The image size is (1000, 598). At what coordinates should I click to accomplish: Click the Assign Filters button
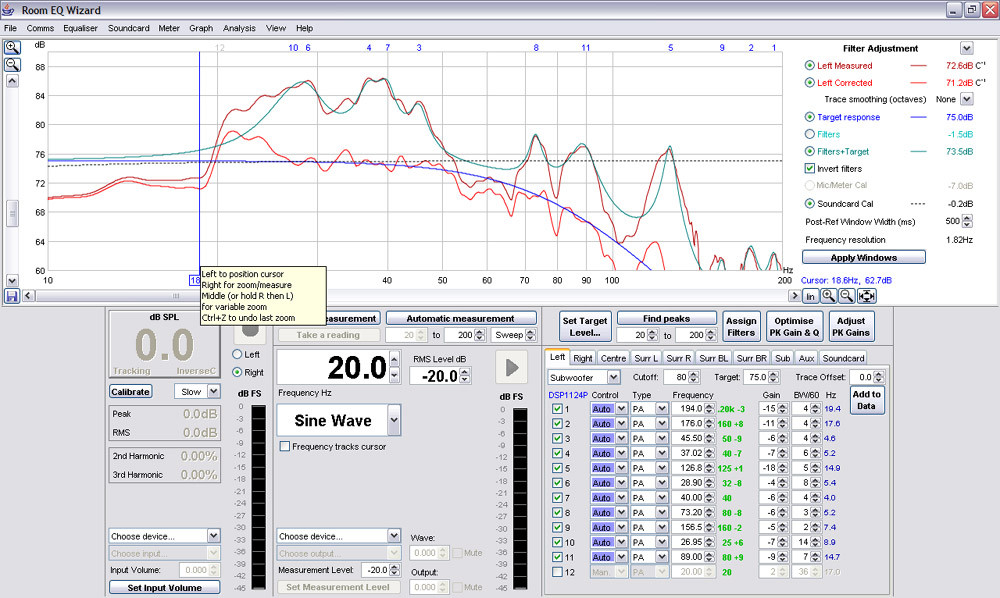pyautogui.click(x=740, y=326)
